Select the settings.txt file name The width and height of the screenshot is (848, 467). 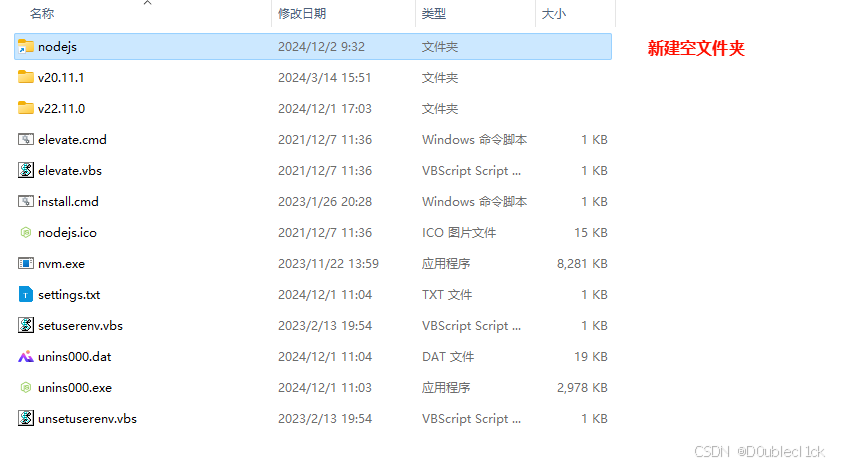point(69,295)
